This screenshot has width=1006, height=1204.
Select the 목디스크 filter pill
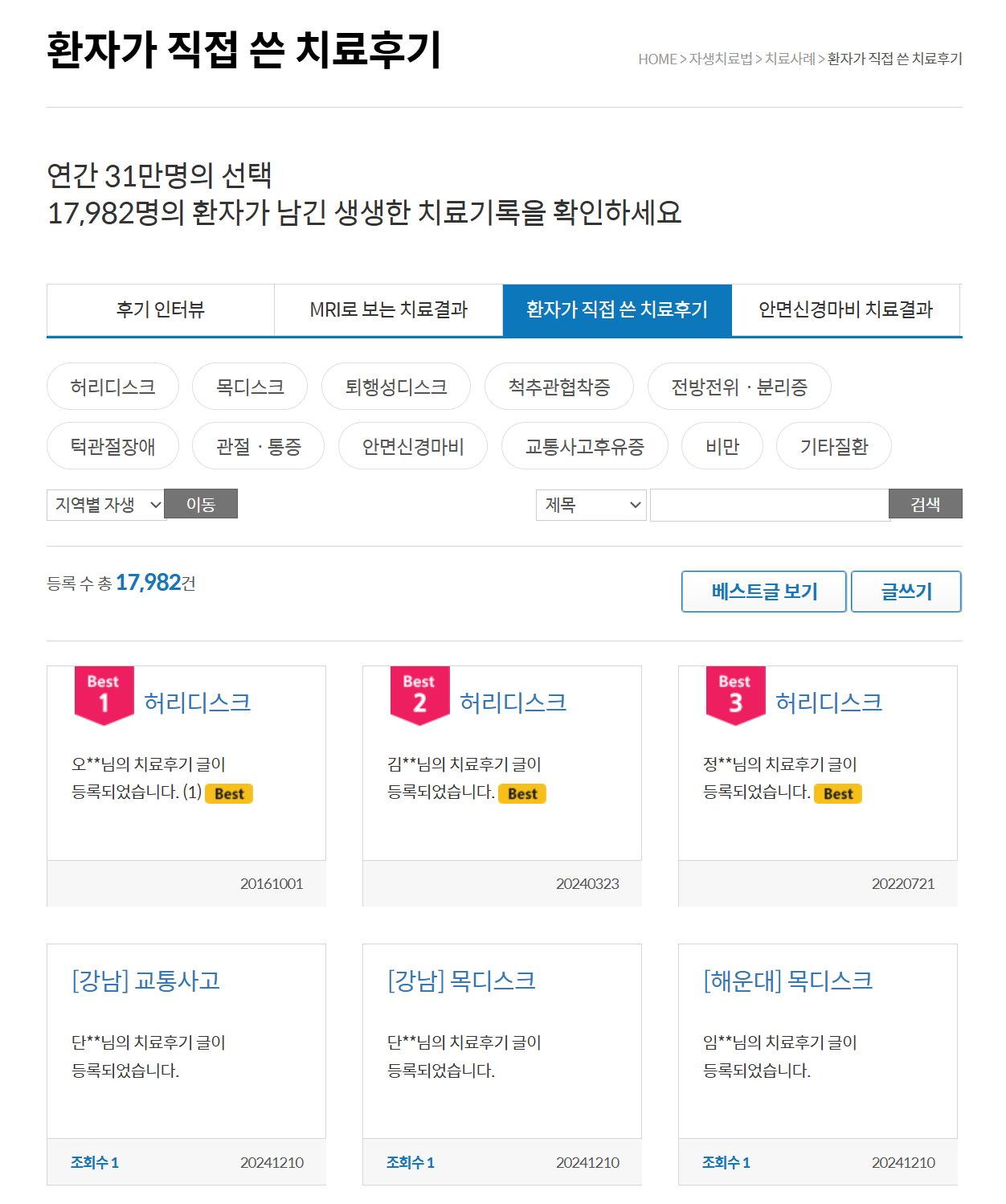pos(249,387)
